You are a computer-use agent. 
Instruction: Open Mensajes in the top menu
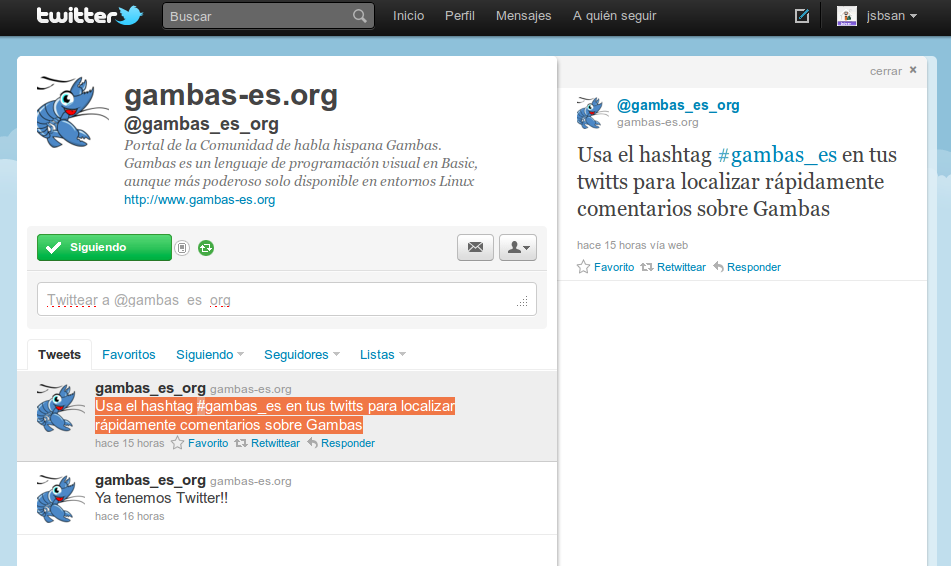point(523,16)
